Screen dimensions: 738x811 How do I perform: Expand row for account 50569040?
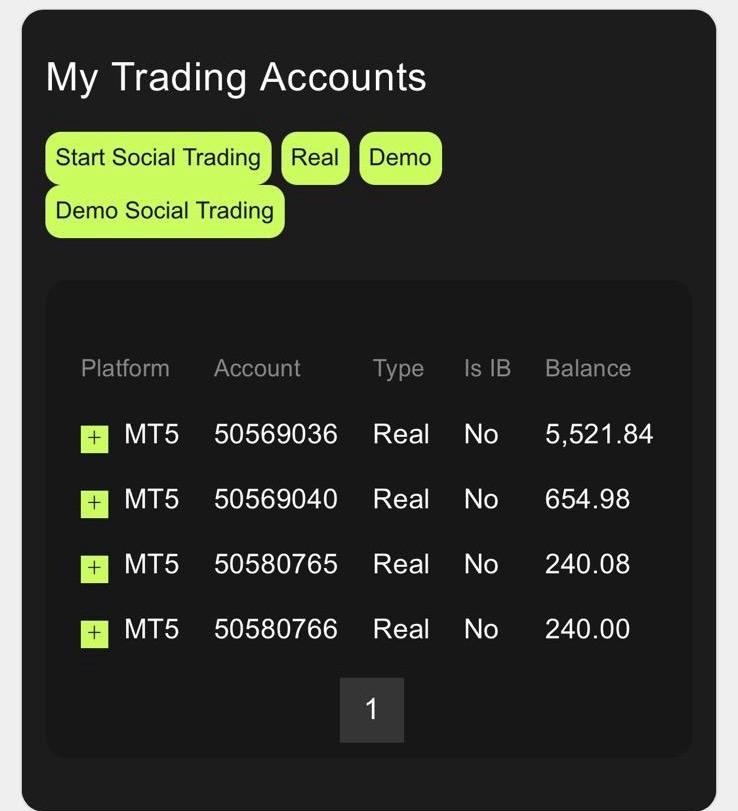point(94,504)
